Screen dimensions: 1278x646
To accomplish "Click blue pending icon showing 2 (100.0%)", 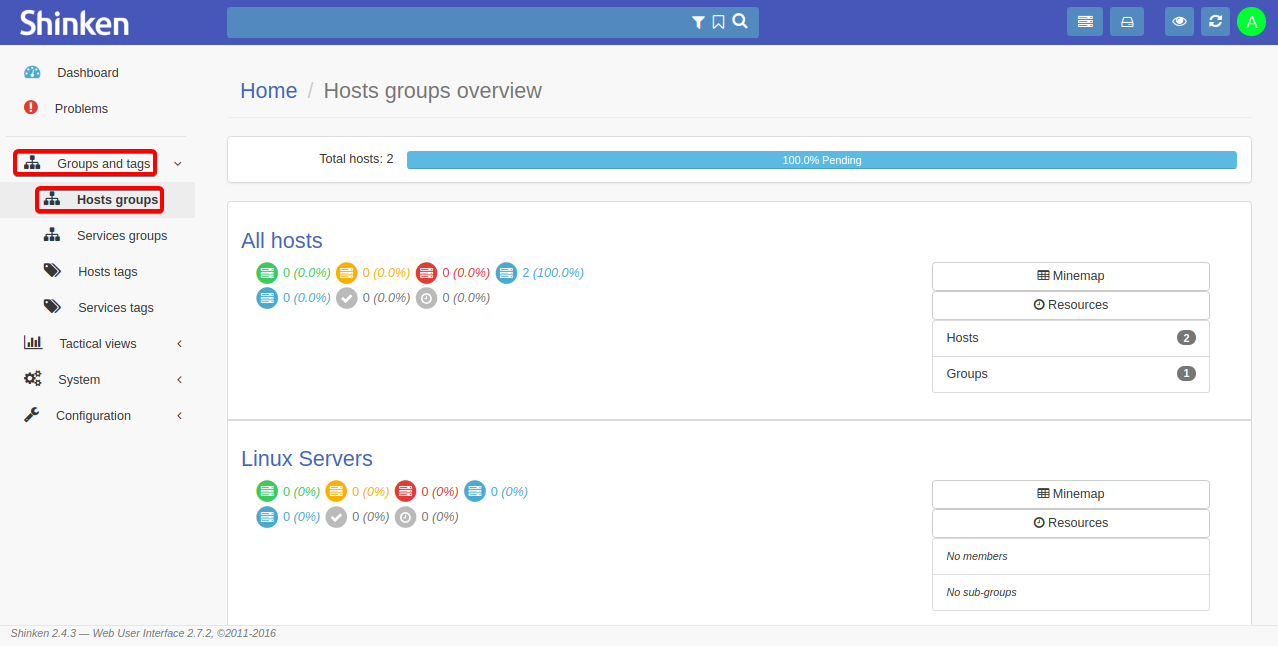I will click(507, 273).
